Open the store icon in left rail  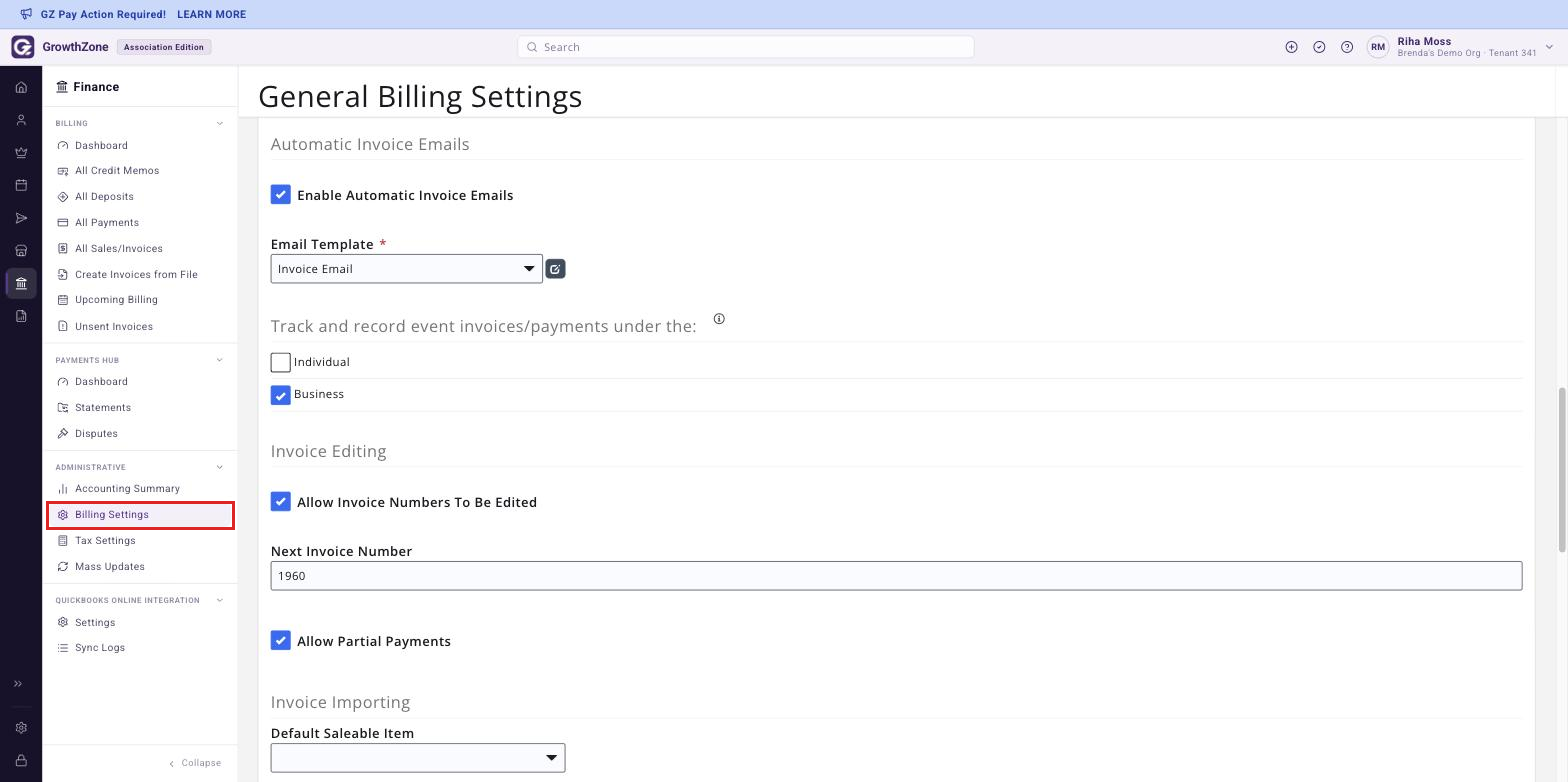coord(21,251)
